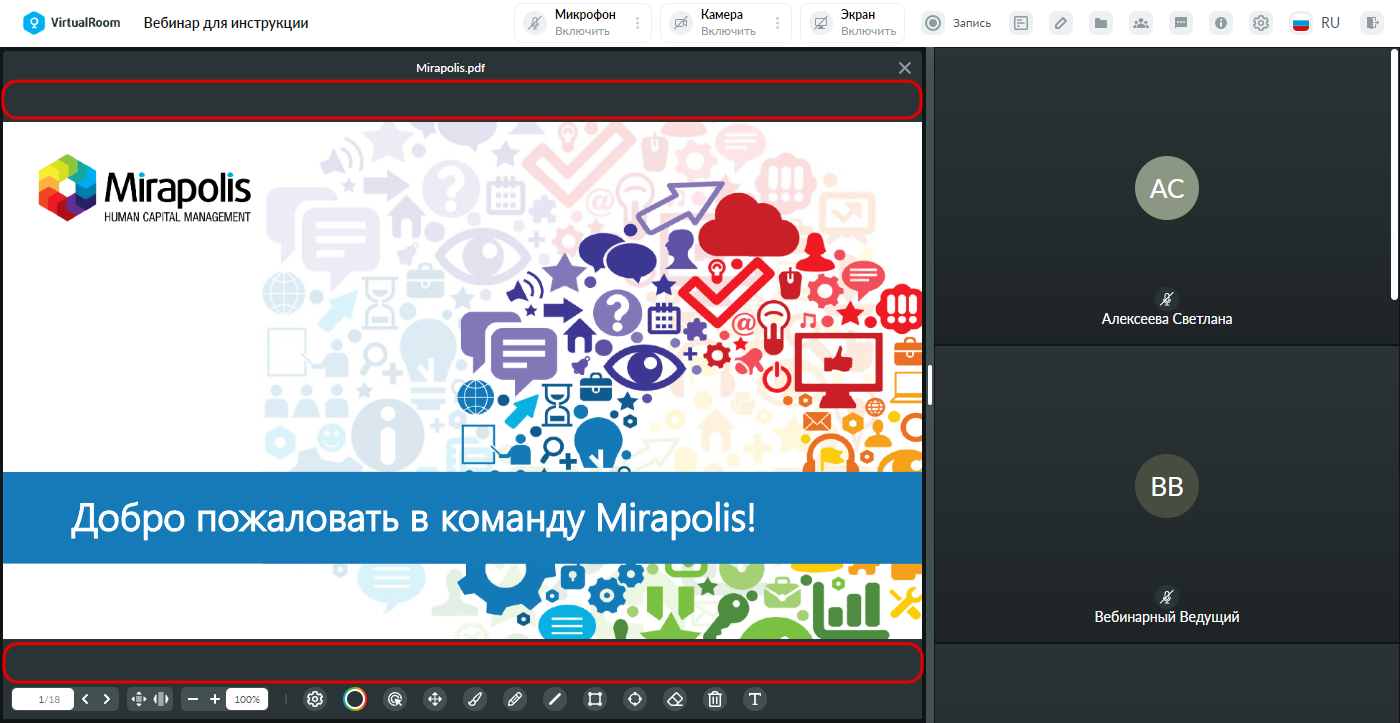Select the rectangle shape tool
This screenshot has width=1400, height=723.
(x=595, y=699)
